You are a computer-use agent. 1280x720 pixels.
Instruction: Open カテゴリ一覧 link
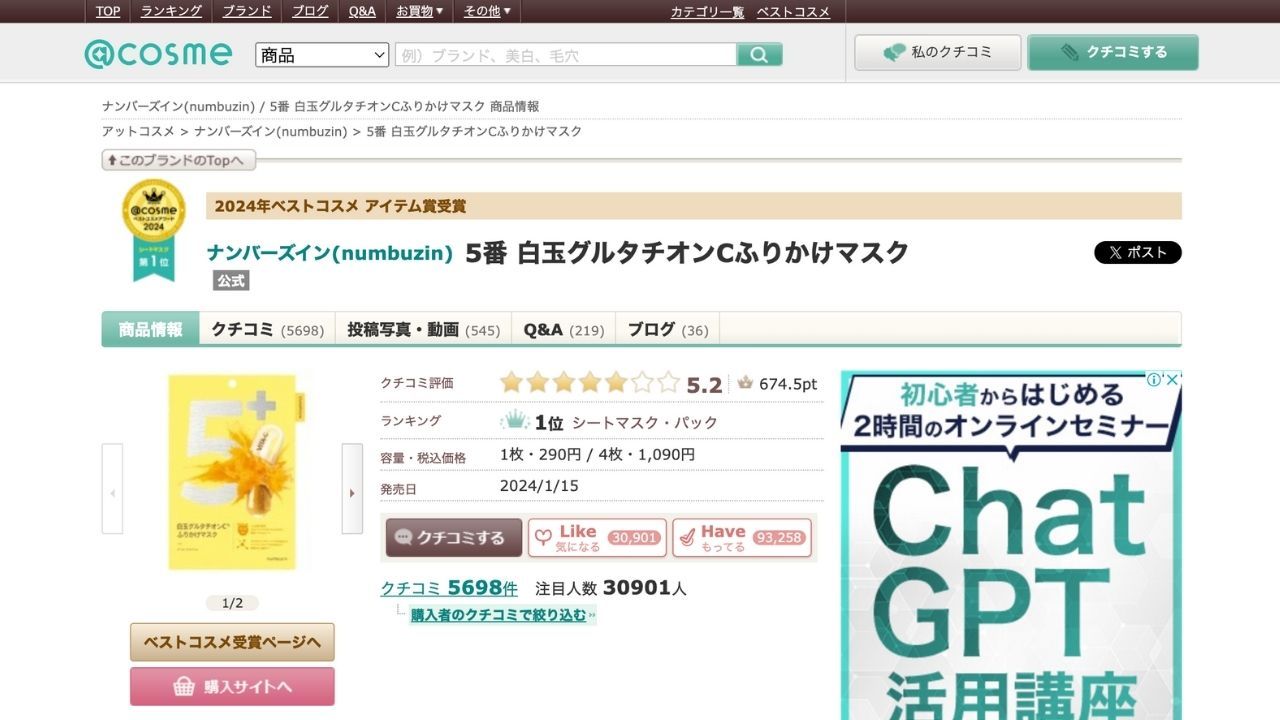click(x=707, y=12)
